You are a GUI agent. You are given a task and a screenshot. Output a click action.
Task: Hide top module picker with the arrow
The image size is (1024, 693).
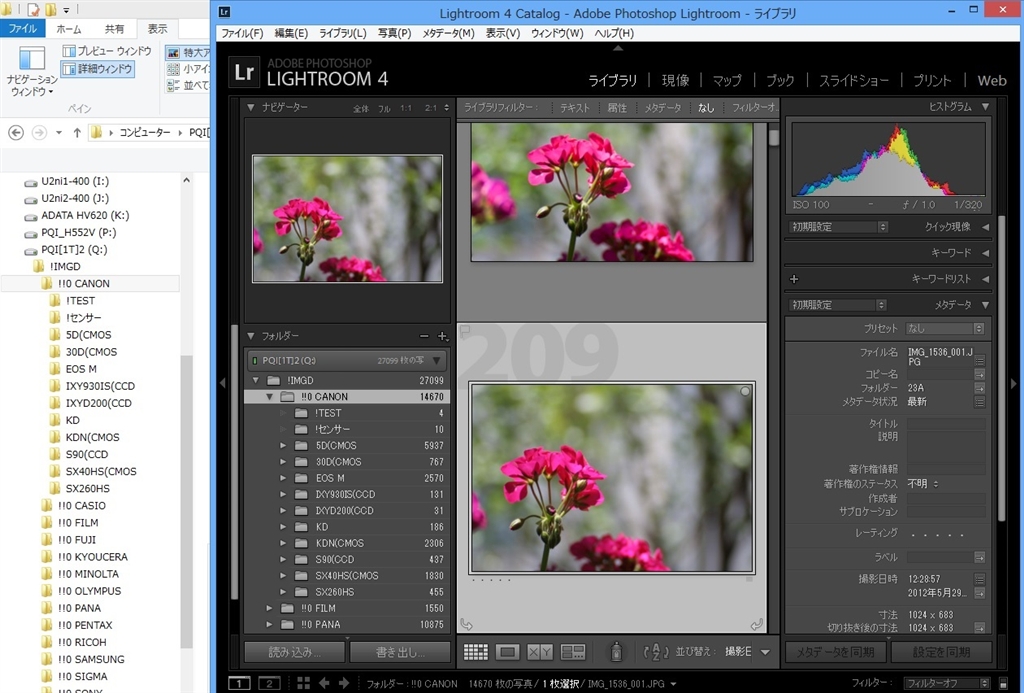click(x=618, y=48)
